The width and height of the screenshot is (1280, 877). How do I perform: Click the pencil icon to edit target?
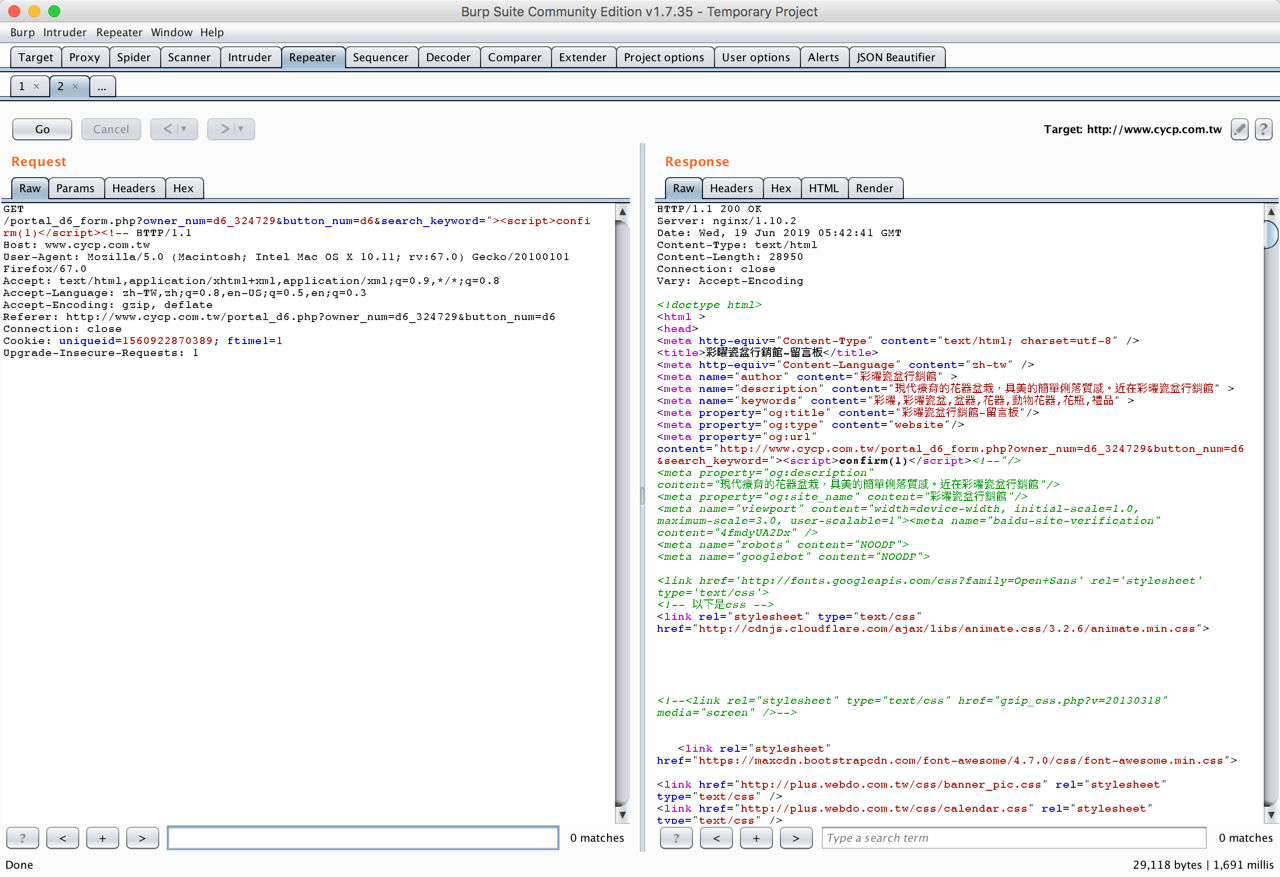pyautogui.click(x=1239, y=129)
